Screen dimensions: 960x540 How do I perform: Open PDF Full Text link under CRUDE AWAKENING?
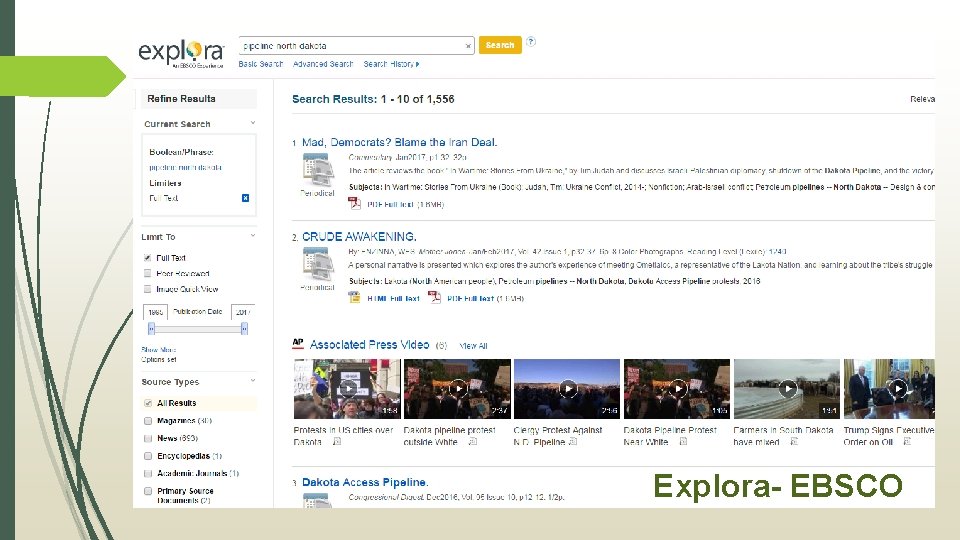pos(470,299)
